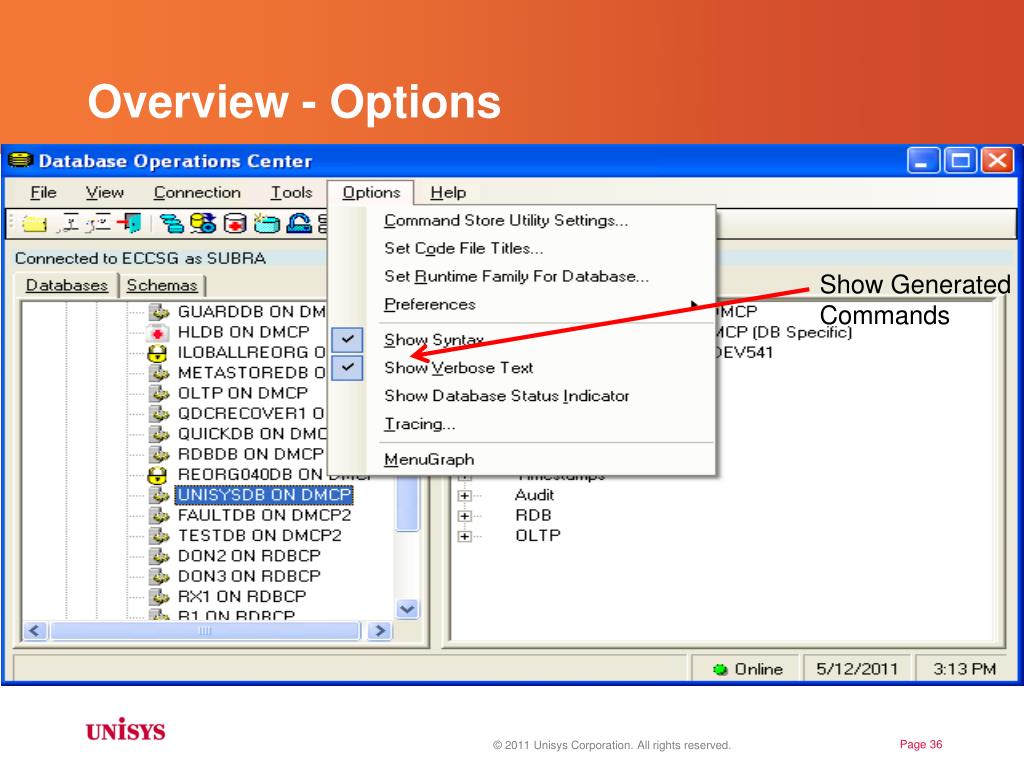The width and height of the screenshot is (1024, 768).
Task: Click the TESTDB database icon
Action: tap(158, 536)
